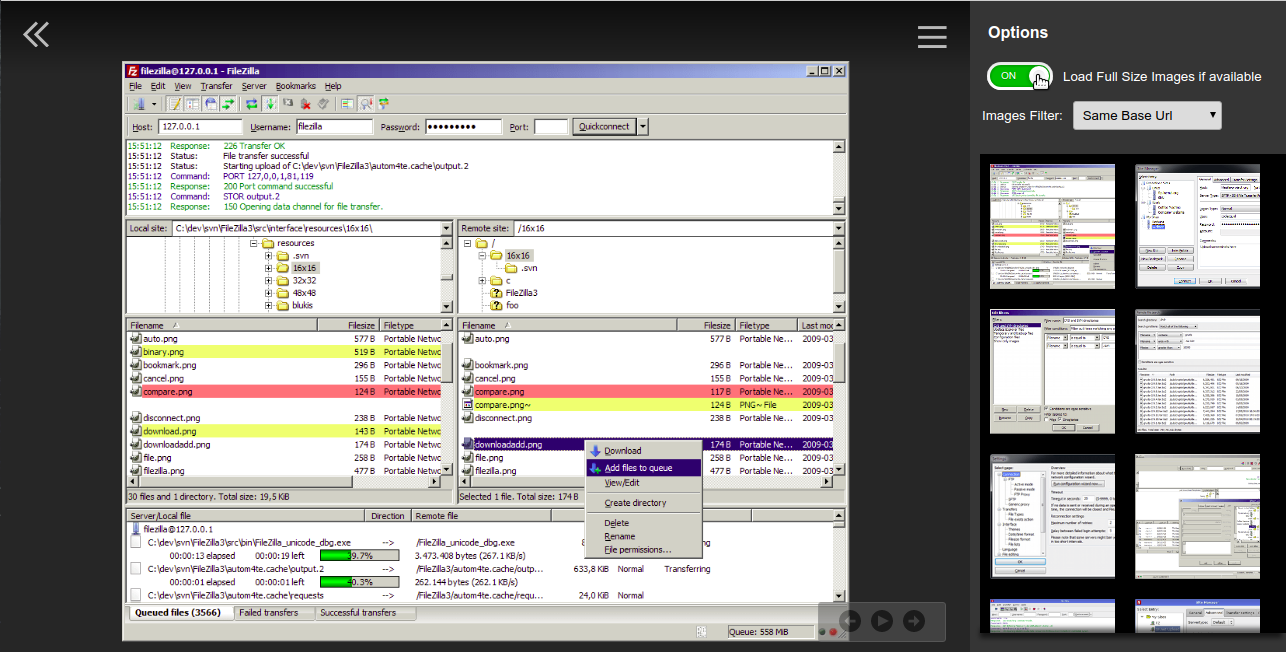Open the Site Manager dropdown arrow
The image size is (1286, 652).
pos(154,103)
